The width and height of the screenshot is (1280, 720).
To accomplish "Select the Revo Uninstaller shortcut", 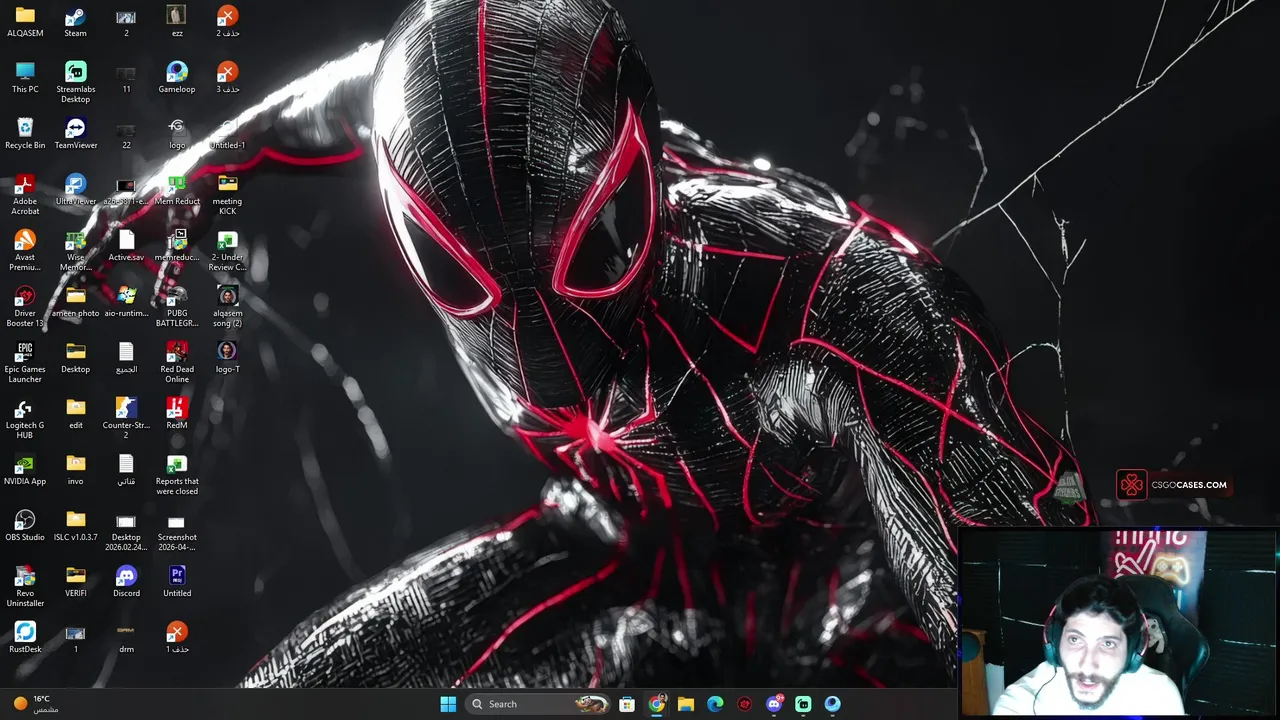I will [25, 586].
